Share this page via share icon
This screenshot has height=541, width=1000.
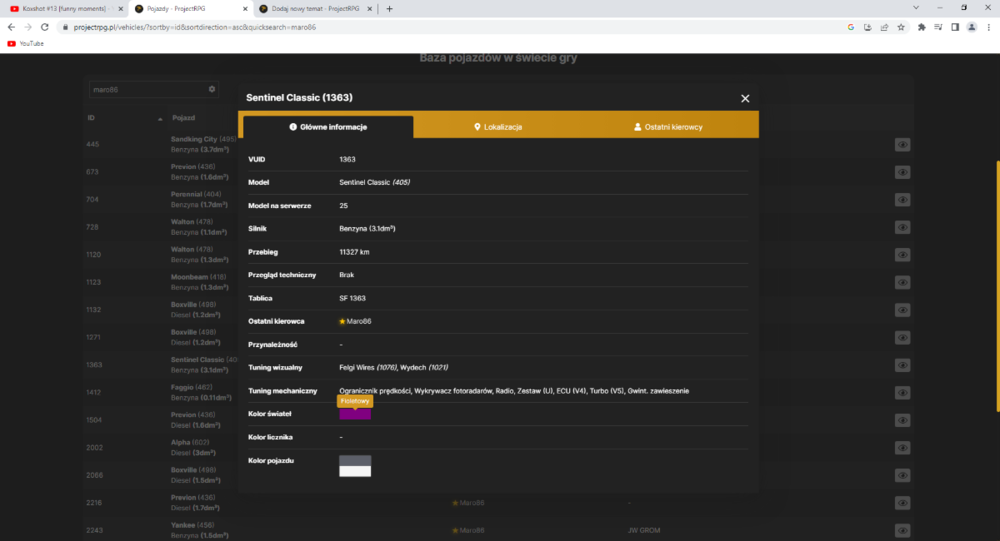884,27
